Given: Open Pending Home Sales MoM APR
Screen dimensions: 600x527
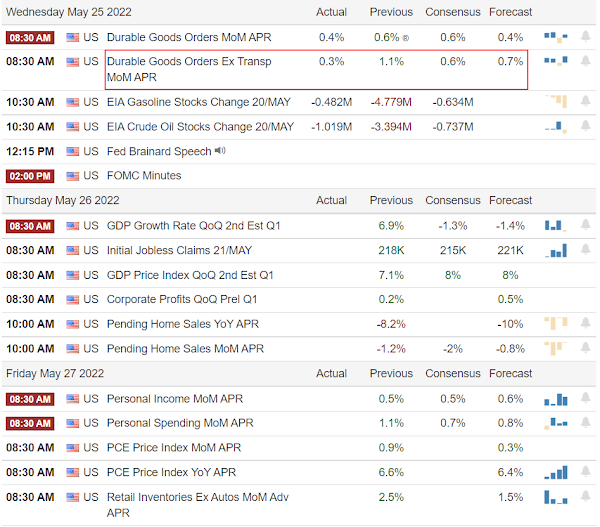Looking at the screenshot, I should (185, 348).
